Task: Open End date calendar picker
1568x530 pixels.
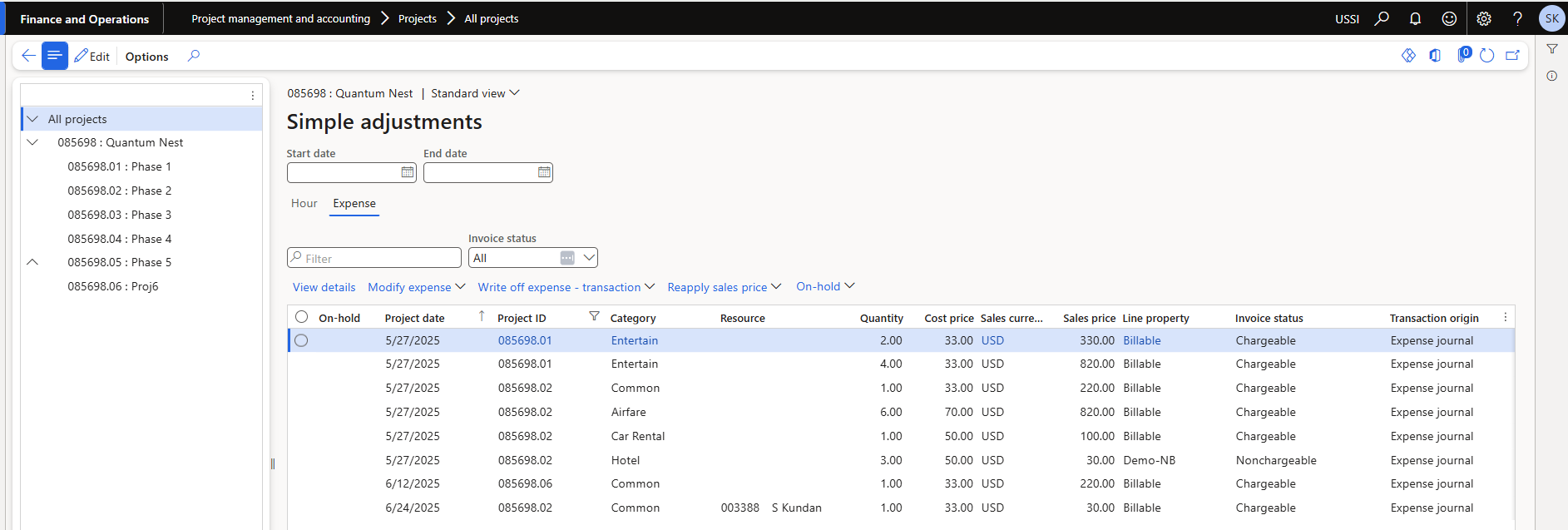Action: pyautogui.click(x=544, y=172)
